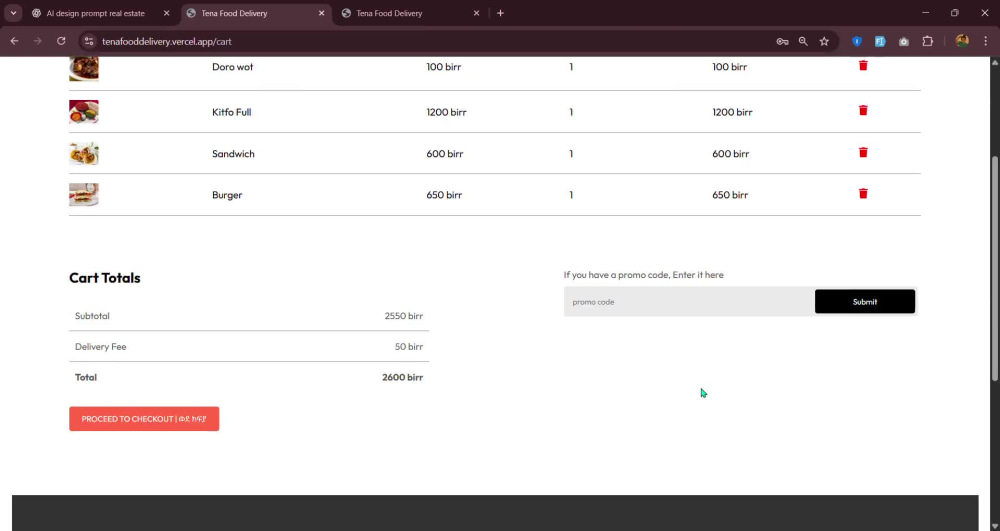Viewport: 1000px width, 531px height.
Task: Switch to AI design prompt real estate tab
Action: (96, 13)
